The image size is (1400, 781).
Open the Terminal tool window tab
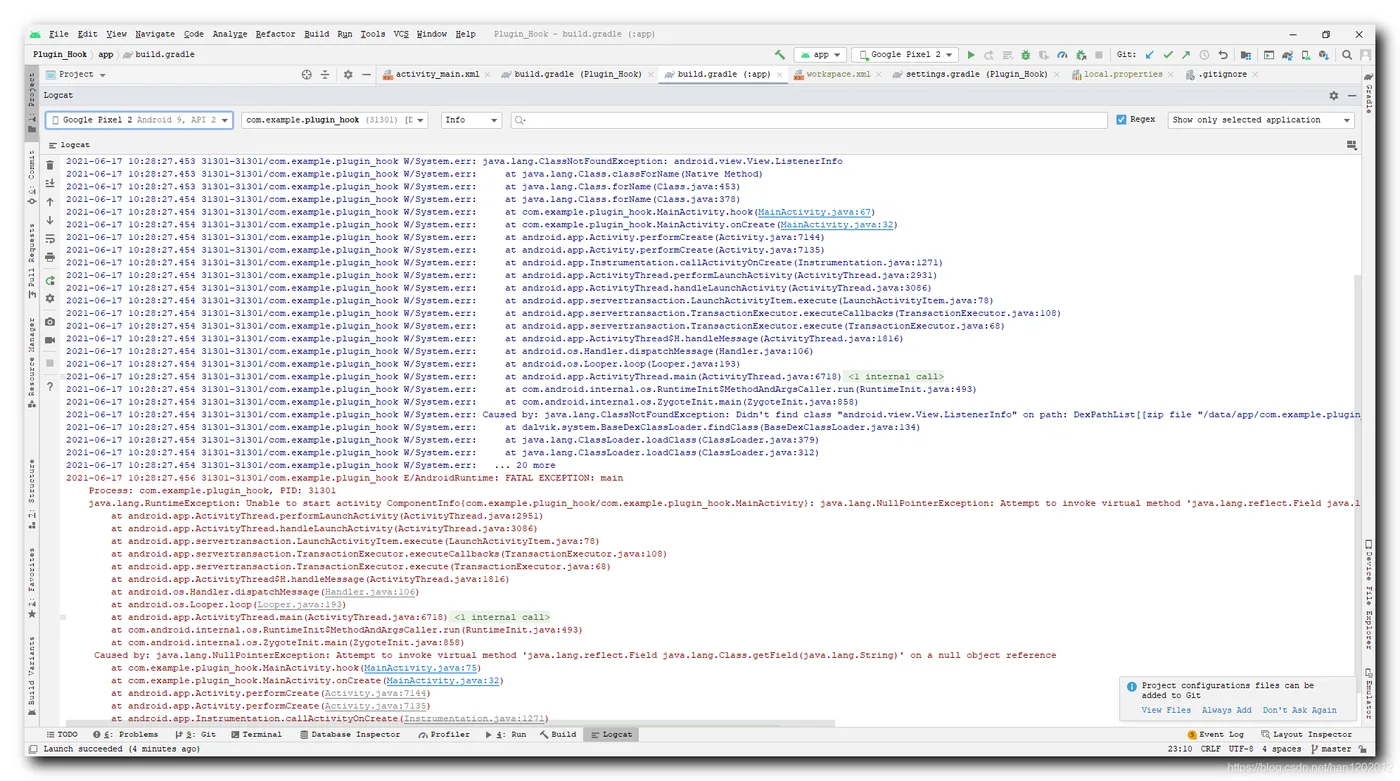point(256,735)
